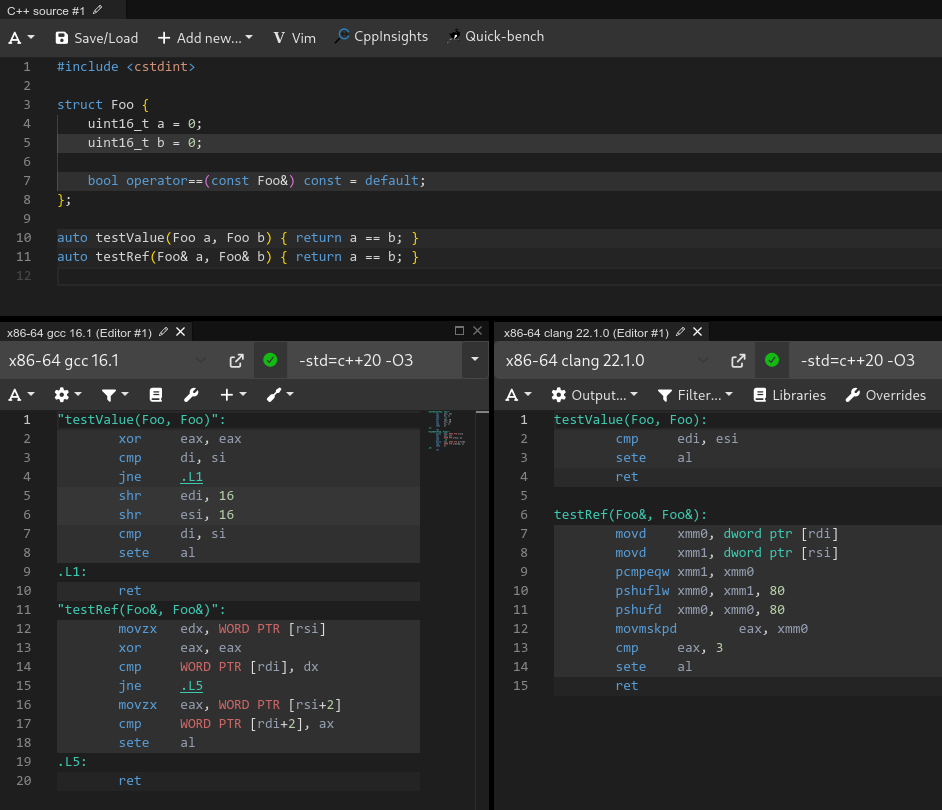The image size is (942, 810).
Task: Open the Add new... dropdown in editor
Action: [205, 38]
